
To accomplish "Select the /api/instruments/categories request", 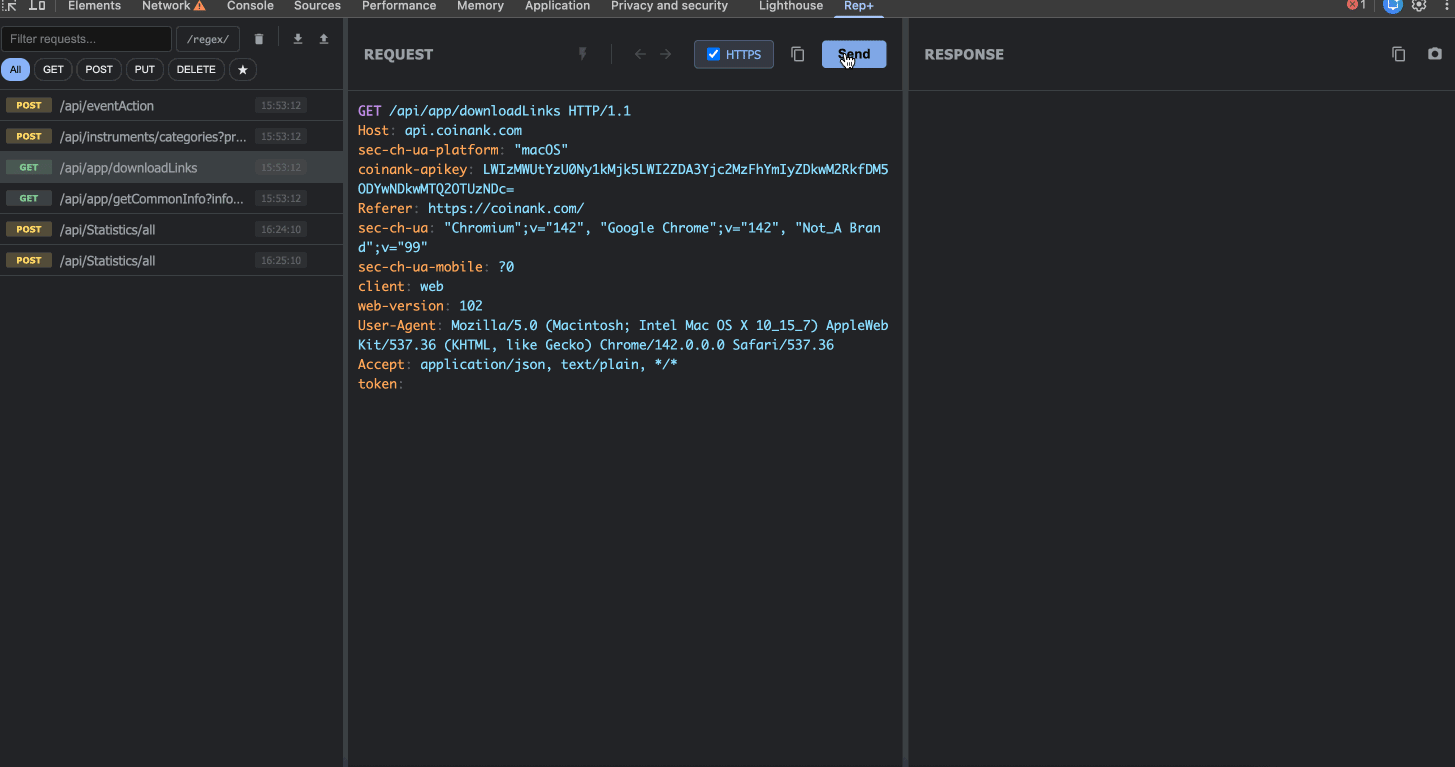I will click(171, 136).
